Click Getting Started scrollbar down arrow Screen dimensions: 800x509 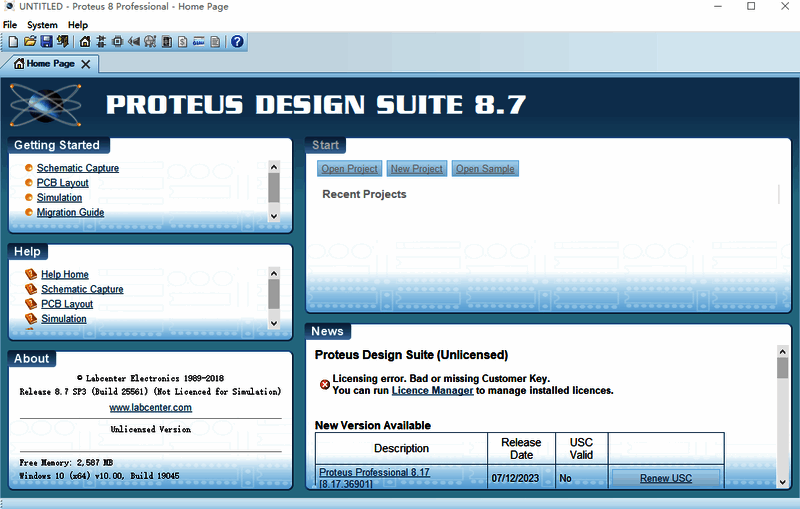tap(274, 216)
